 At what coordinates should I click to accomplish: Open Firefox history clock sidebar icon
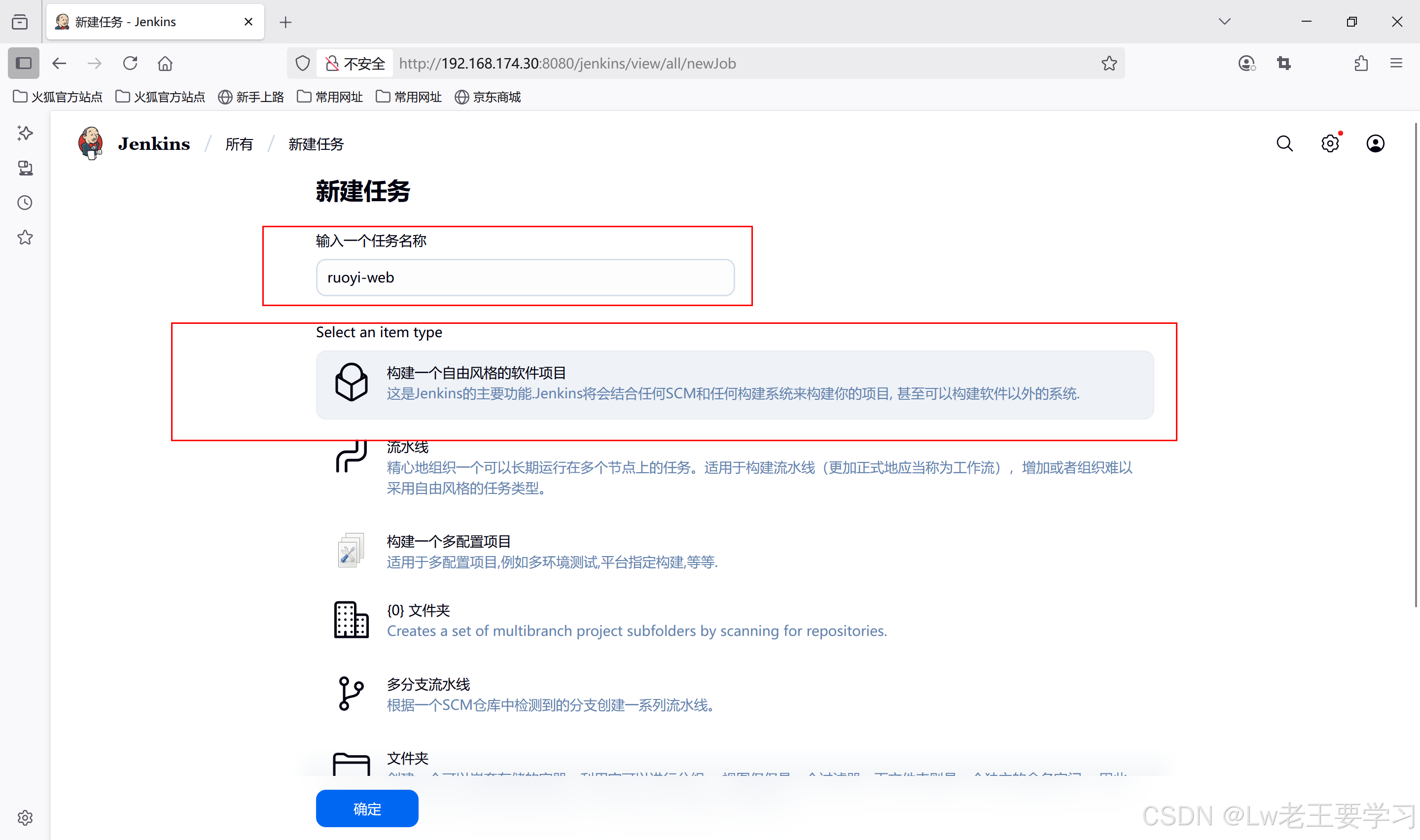[25, 203]
